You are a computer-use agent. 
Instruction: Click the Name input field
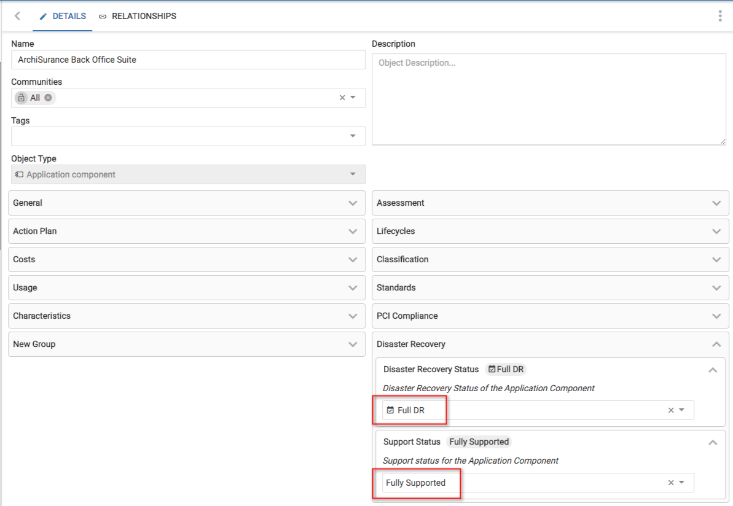tap(188, 60)
